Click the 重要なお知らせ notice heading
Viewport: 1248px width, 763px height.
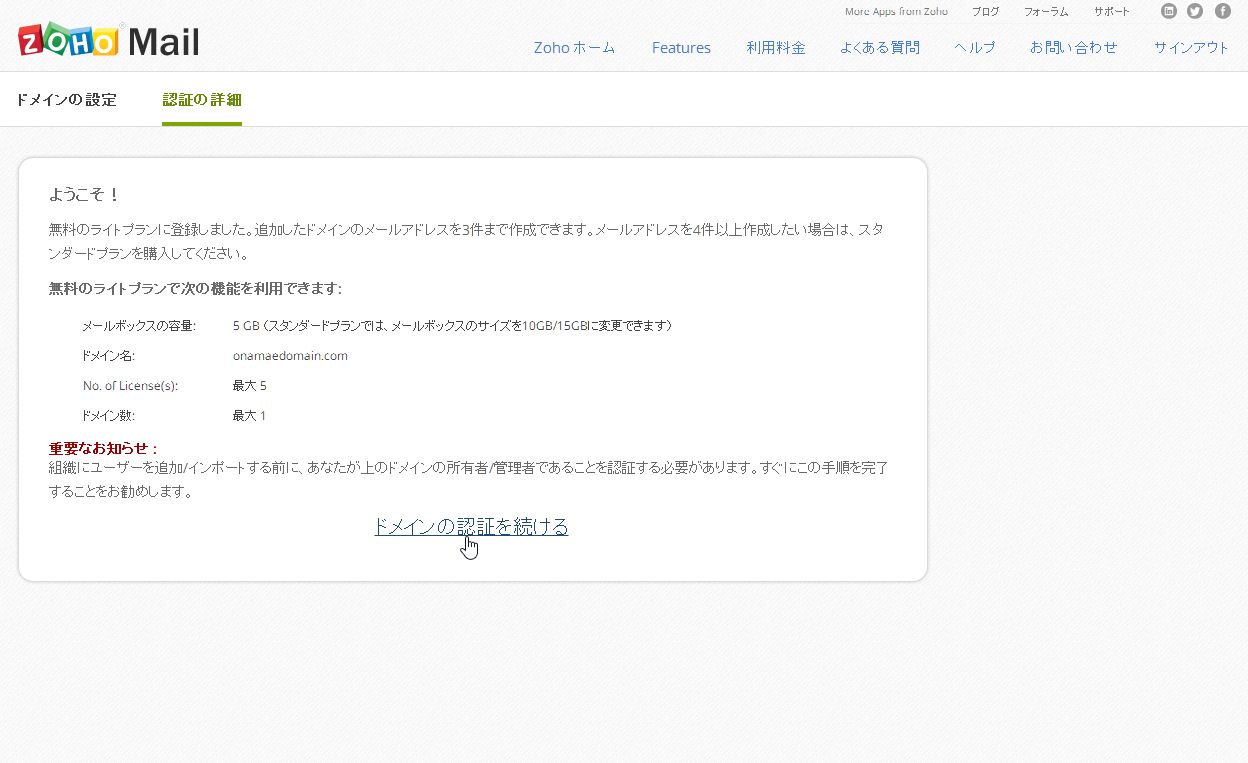(104, 448)
